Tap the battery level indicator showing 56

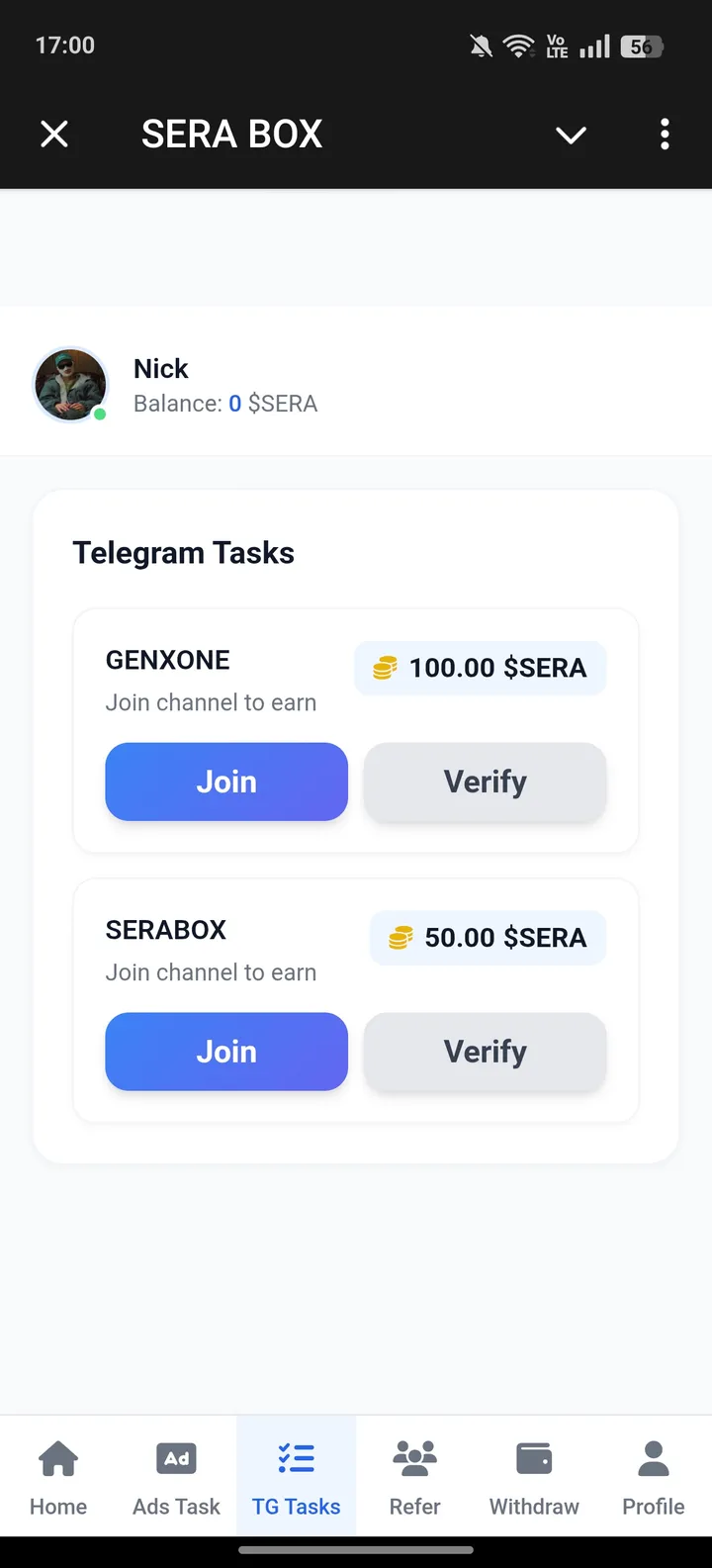[638, 46]
